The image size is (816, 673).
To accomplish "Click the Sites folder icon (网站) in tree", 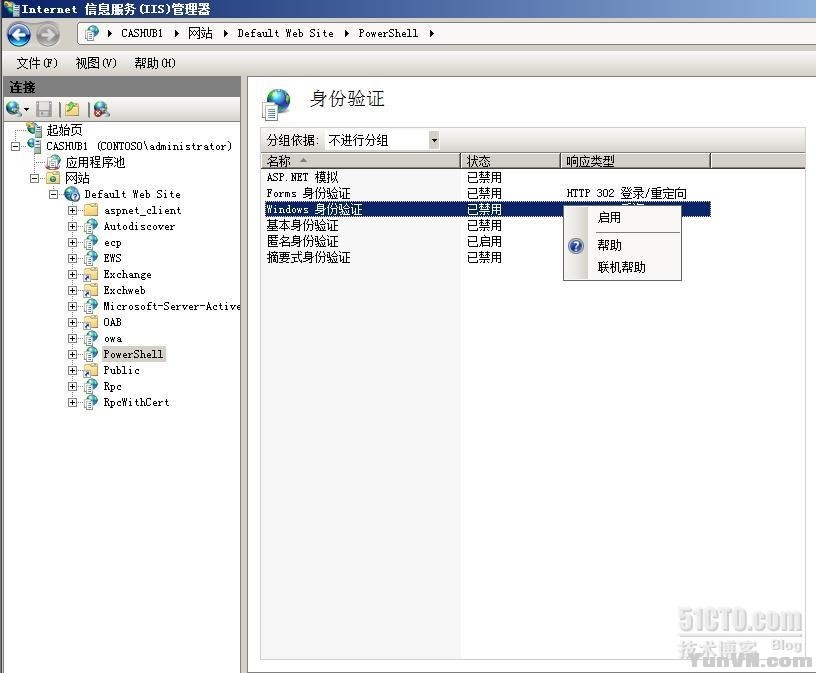I will [53, 178].
